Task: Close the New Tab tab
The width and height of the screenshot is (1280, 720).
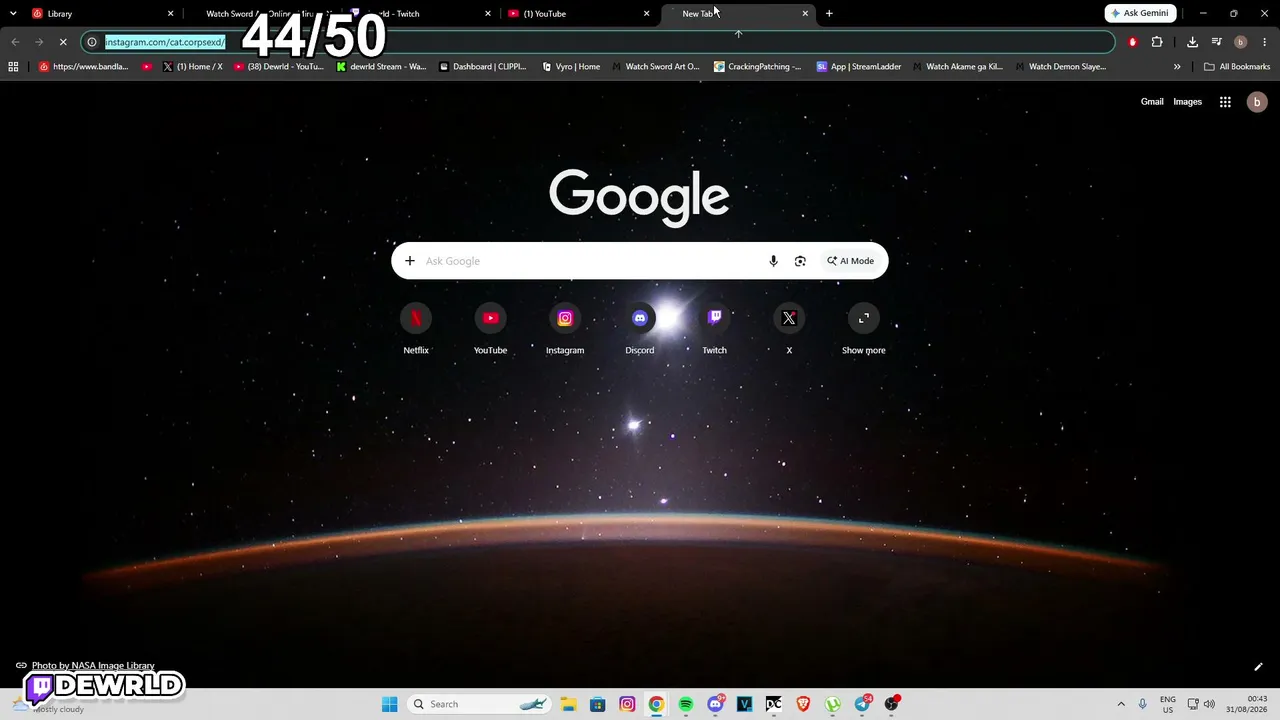Action: [x=805, y=13]
